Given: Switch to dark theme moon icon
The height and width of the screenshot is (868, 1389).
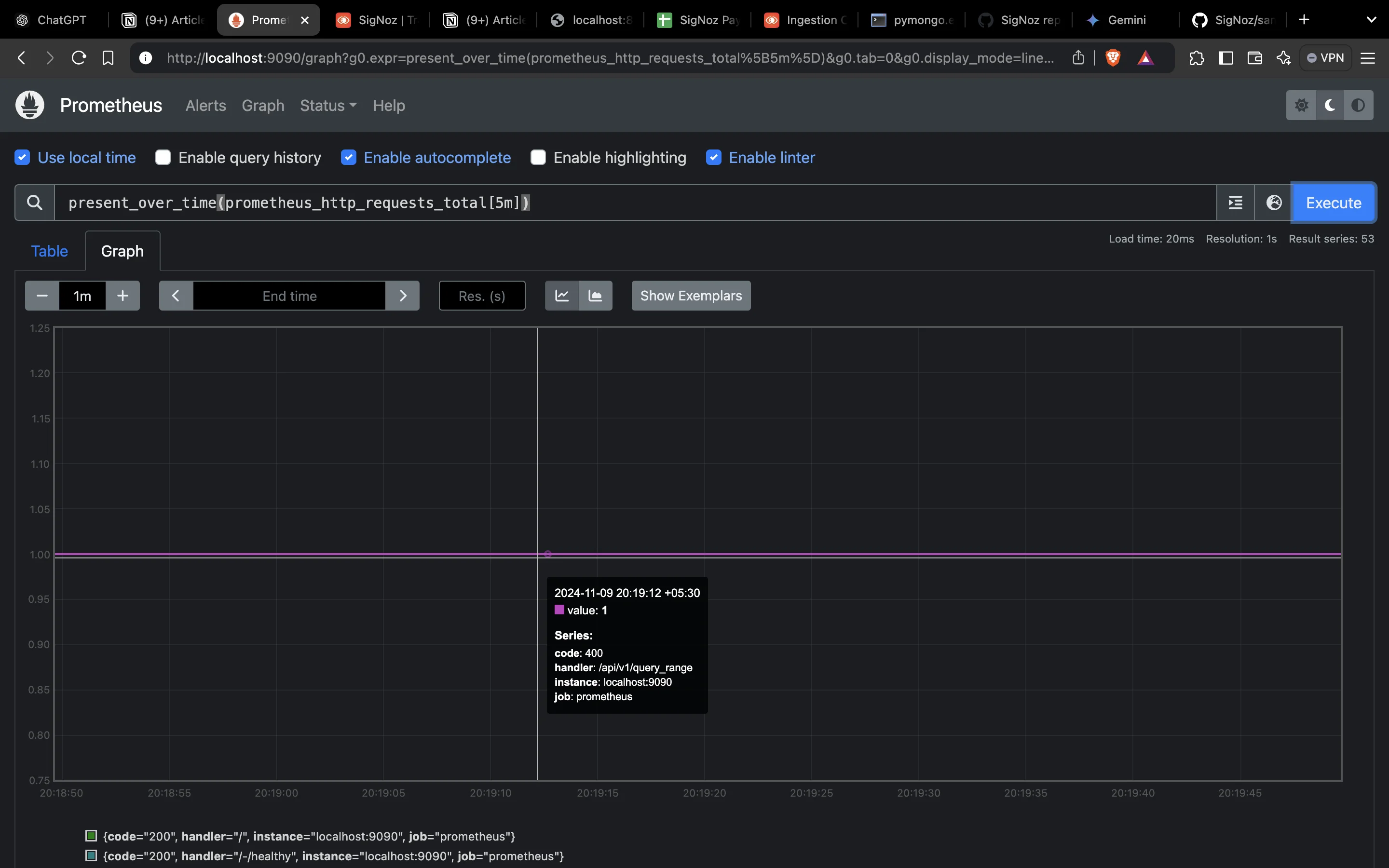Looking at the screenshot, I should pyautogui.click(x=1330, y=105).
